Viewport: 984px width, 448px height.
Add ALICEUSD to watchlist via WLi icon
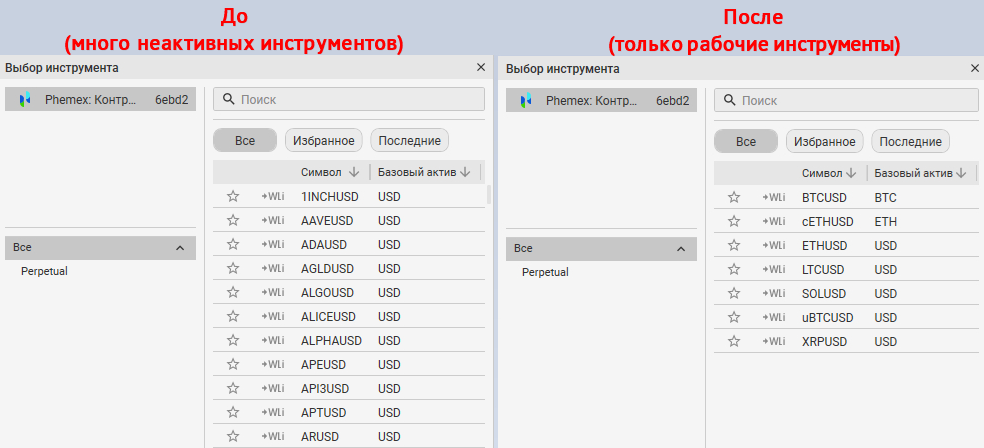pyautogui.click(x=272, y=316)
